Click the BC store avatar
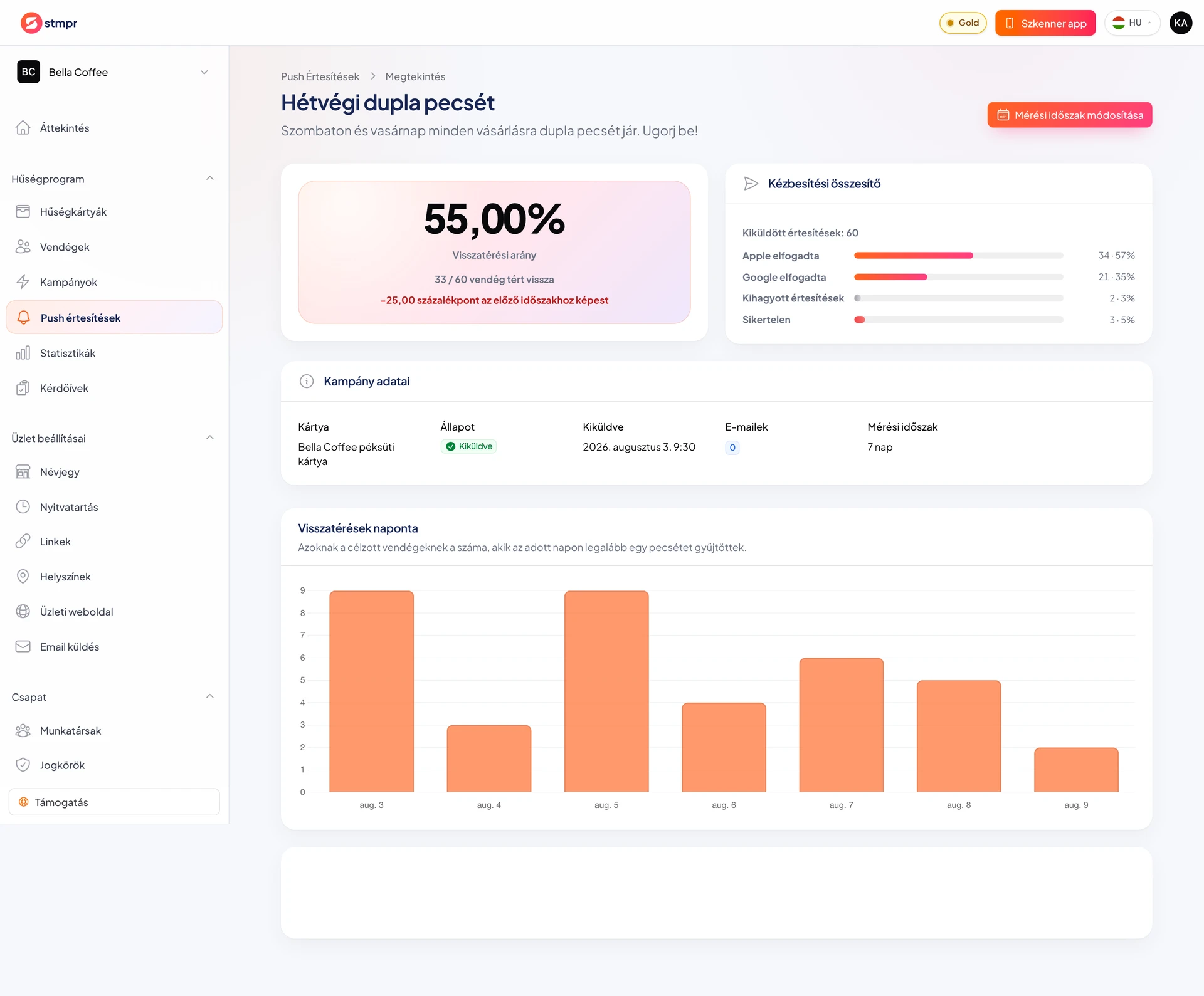 29,72
